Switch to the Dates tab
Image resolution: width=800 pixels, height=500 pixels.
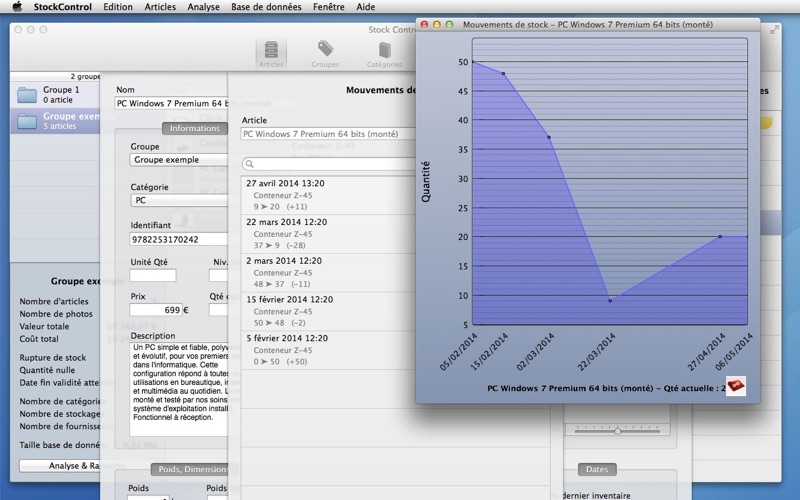tap(597, 469)
